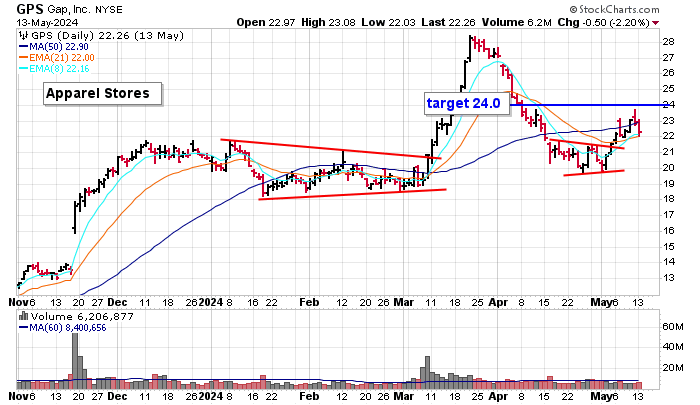Click the Low 22.03 value

pyautogui.click(x=388, y=22)
